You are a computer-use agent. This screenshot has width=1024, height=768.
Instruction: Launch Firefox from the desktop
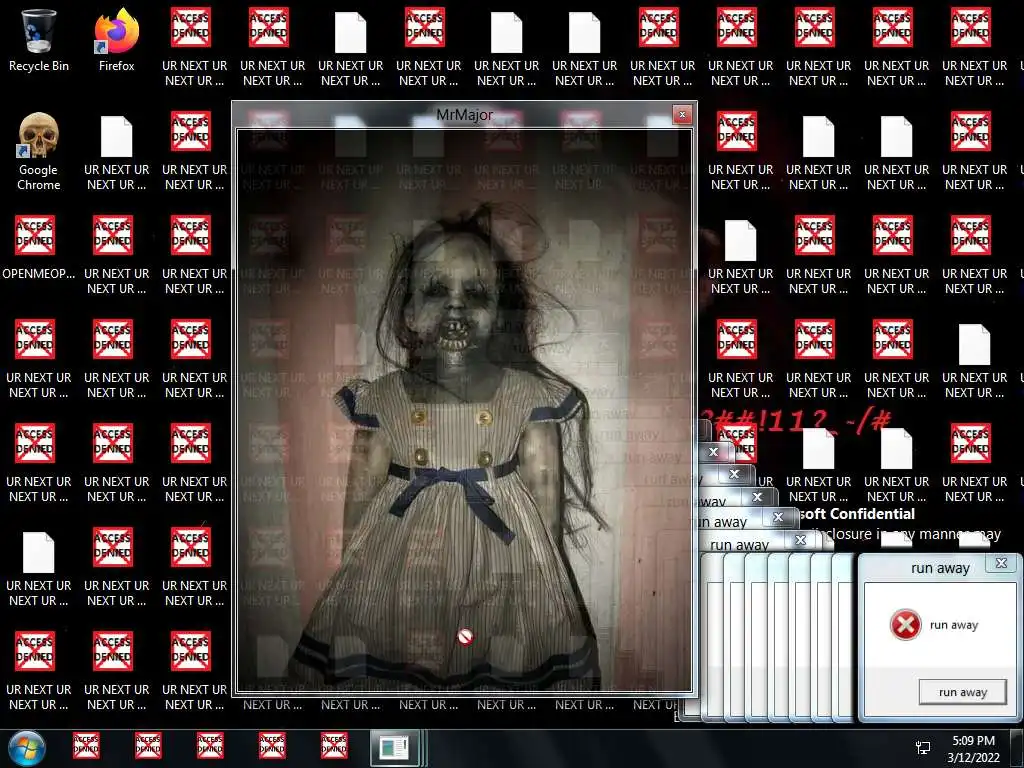click(117, 40)
